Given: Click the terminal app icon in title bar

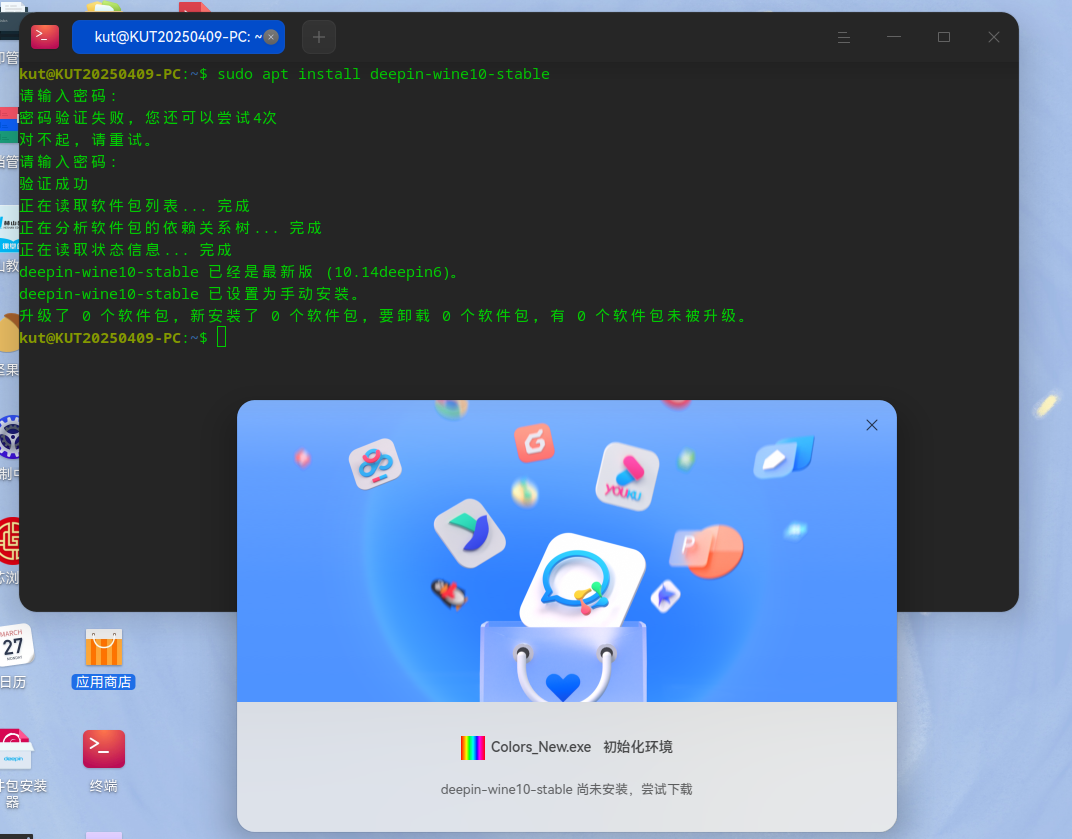Looking at the screenshot, I should click(x=45, y=37).
